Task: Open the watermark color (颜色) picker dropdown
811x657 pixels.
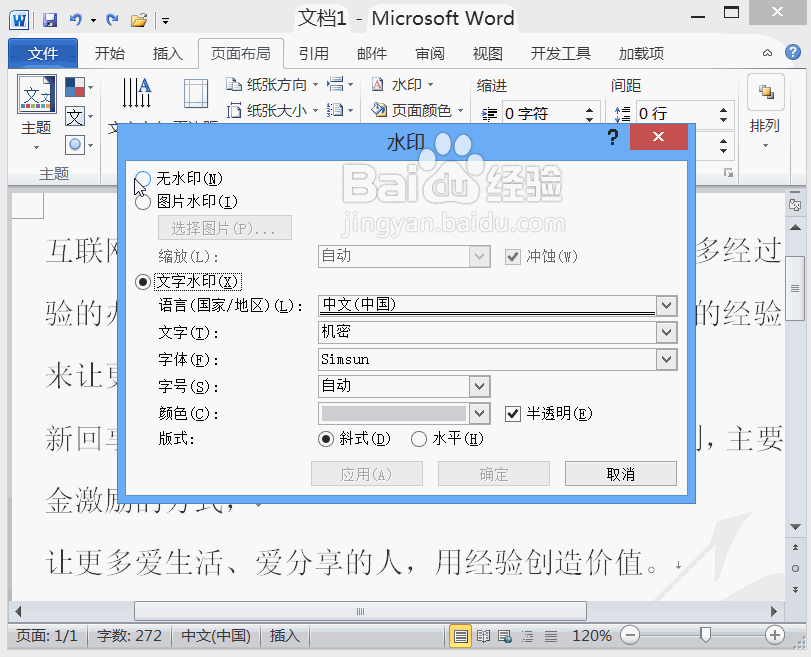Action: (480, 413)
